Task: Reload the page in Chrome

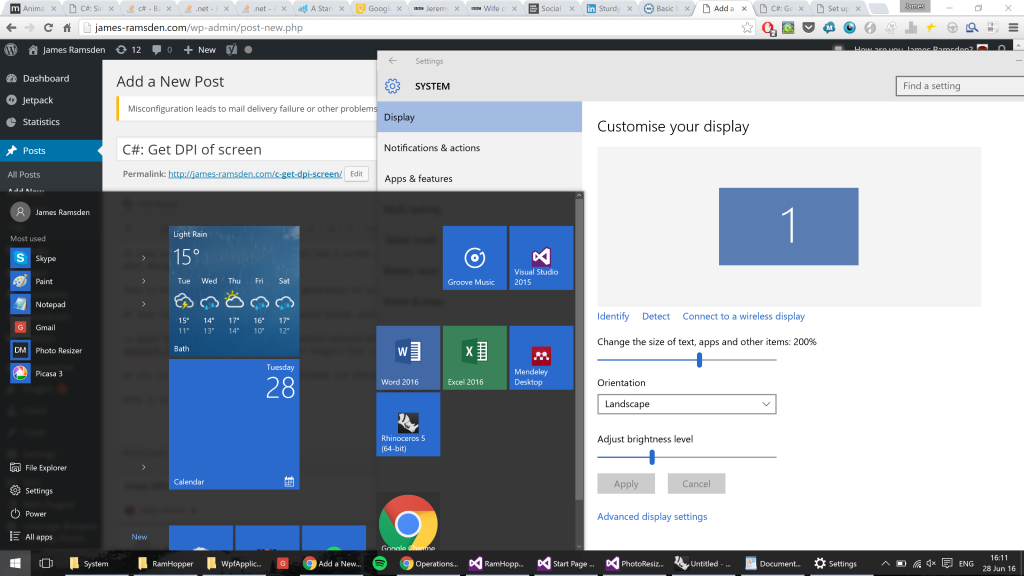Action: 48,27
